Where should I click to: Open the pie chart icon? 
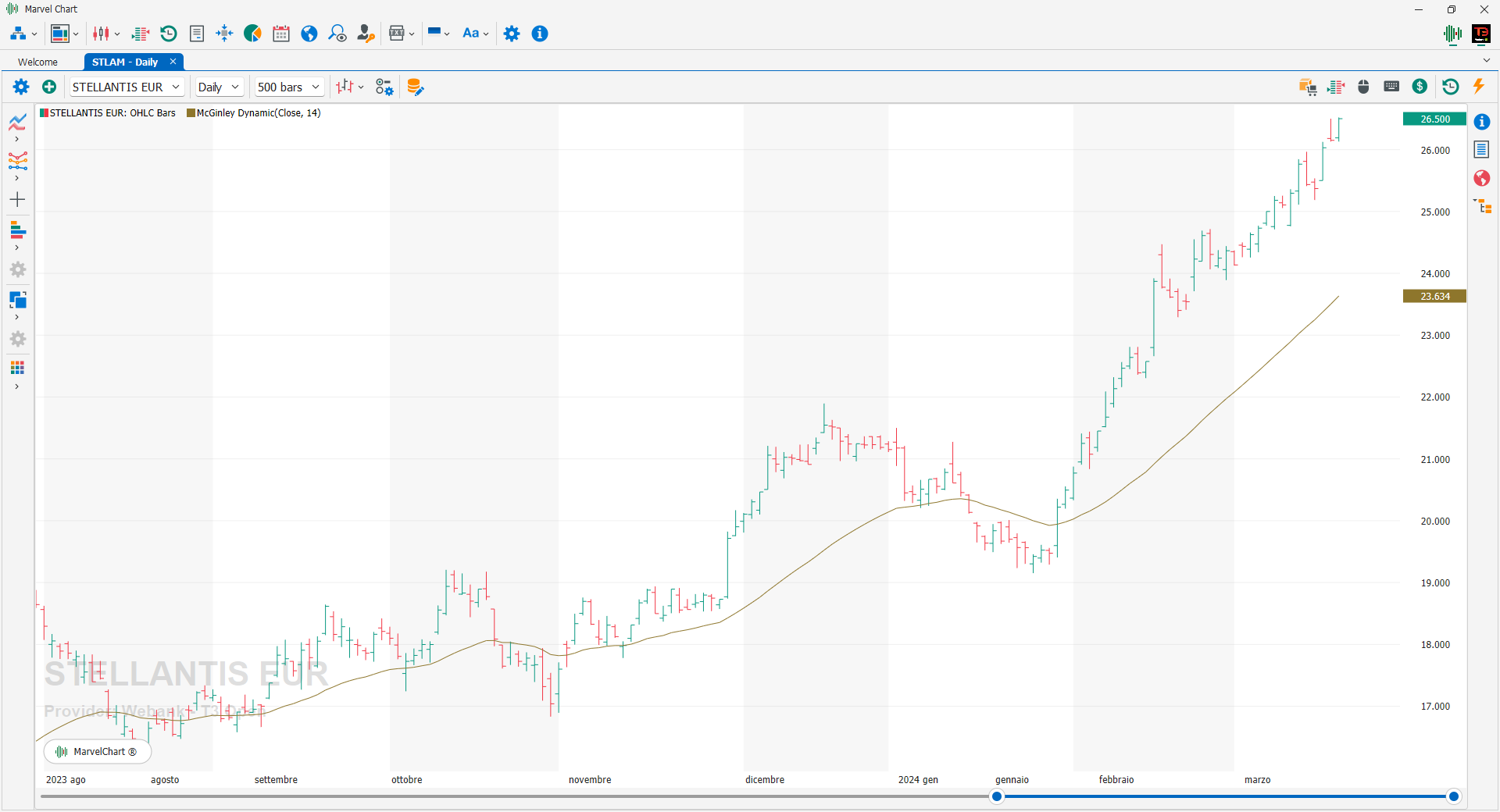click(x=252, y=34)
